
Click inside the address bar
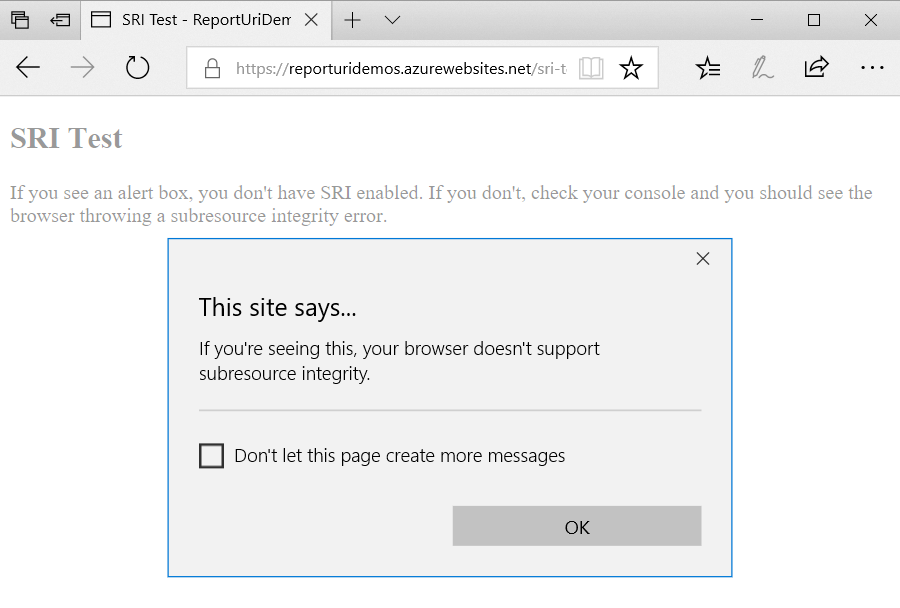[x=400, y=67]
